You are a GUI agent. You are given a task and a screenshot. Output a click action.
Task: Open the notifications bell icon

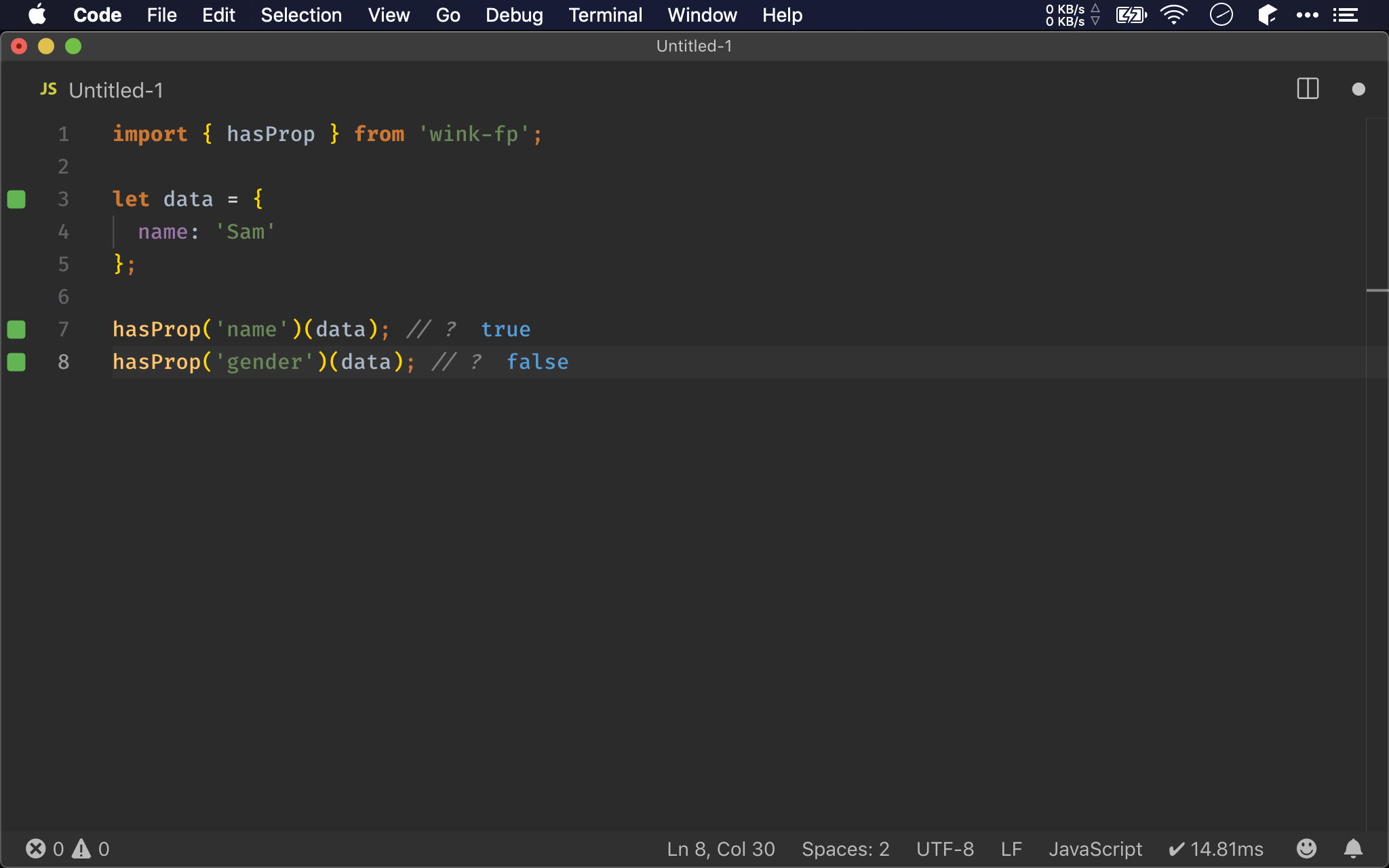click(x=1353, y=848)
